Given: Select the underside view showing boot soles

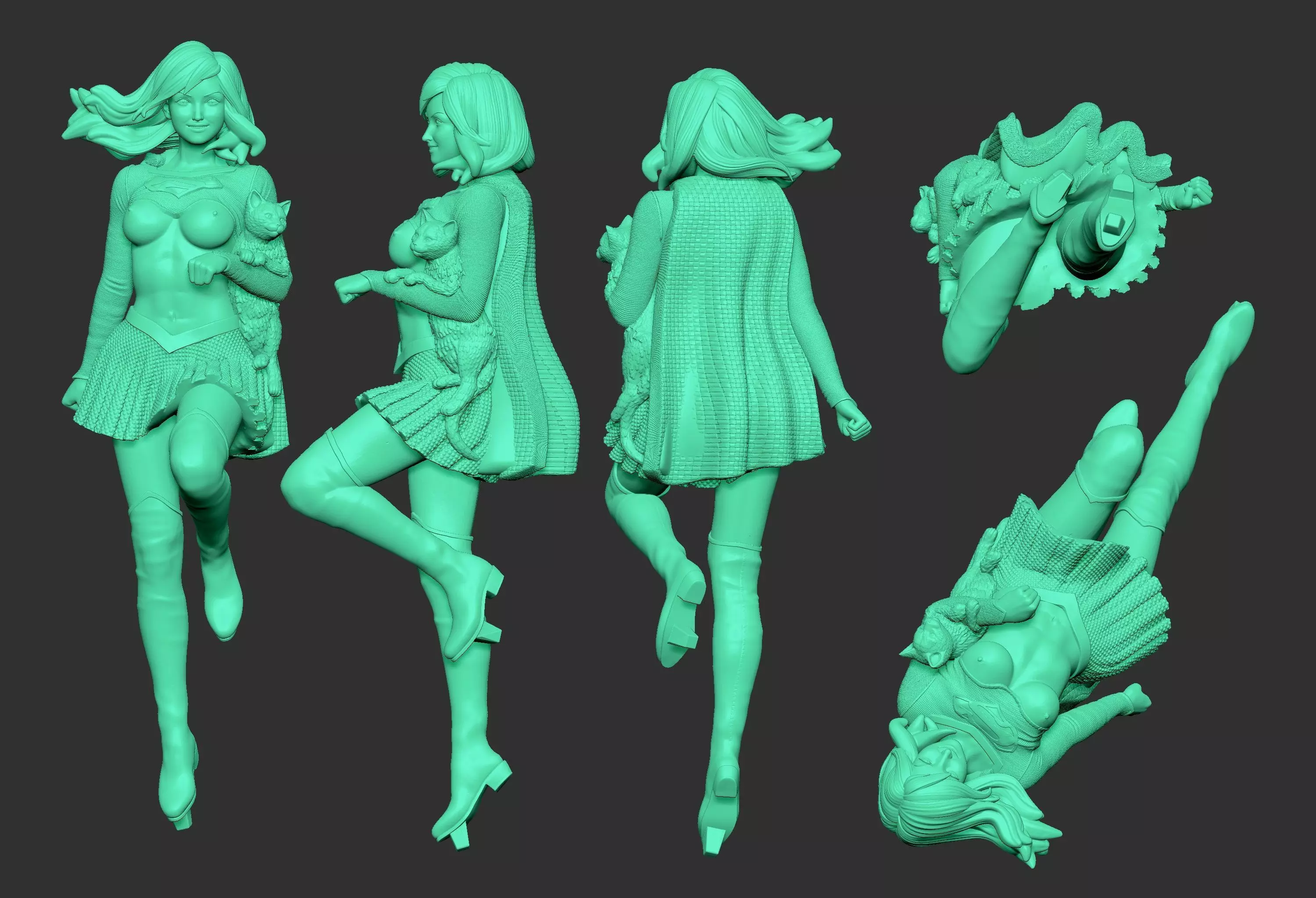Looking at the screenshot, I should tap(1062, 238).
